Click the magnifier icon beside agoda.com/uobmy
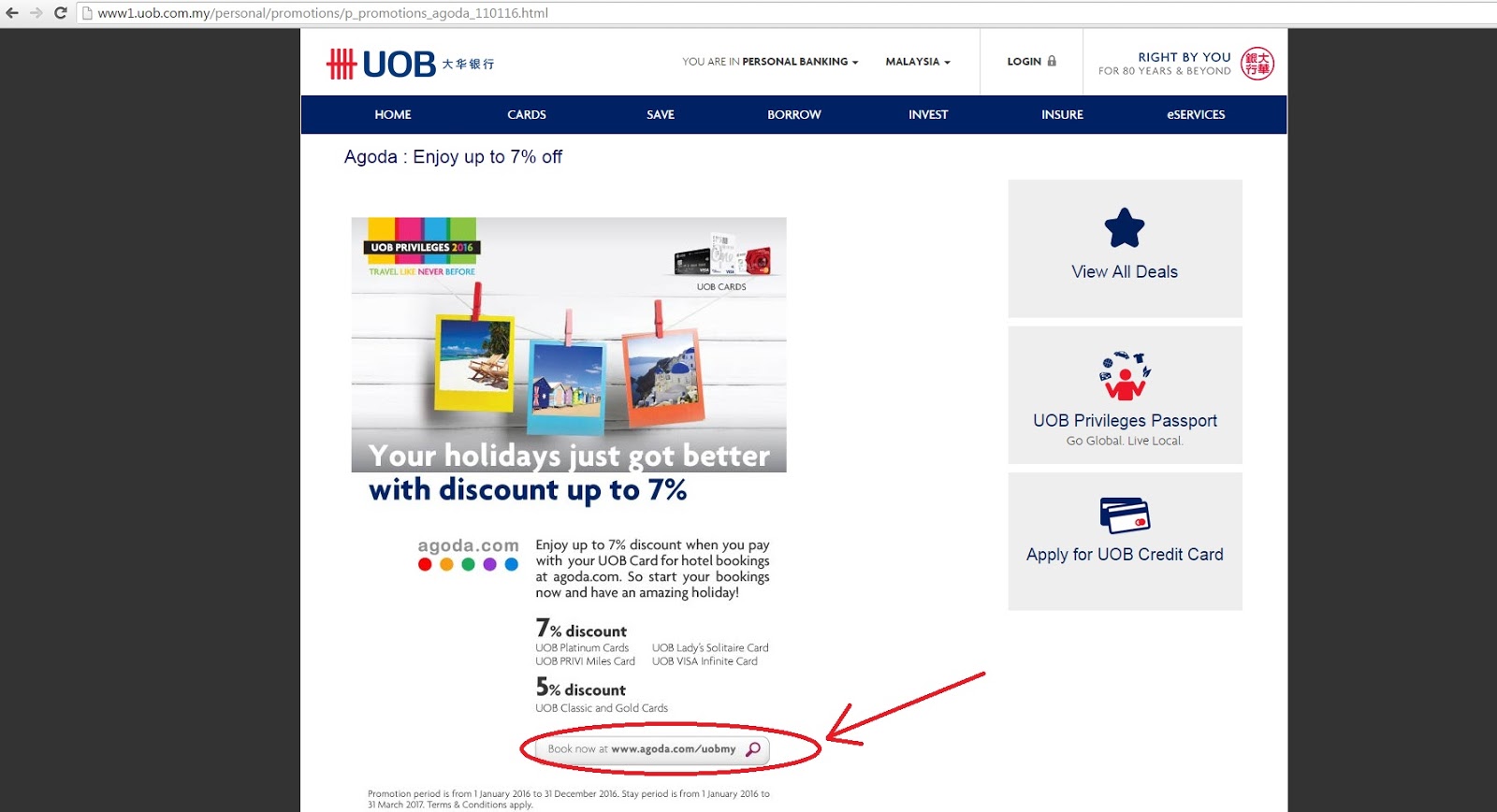This screenshot has width=1497, height=812. click(753, 749)
